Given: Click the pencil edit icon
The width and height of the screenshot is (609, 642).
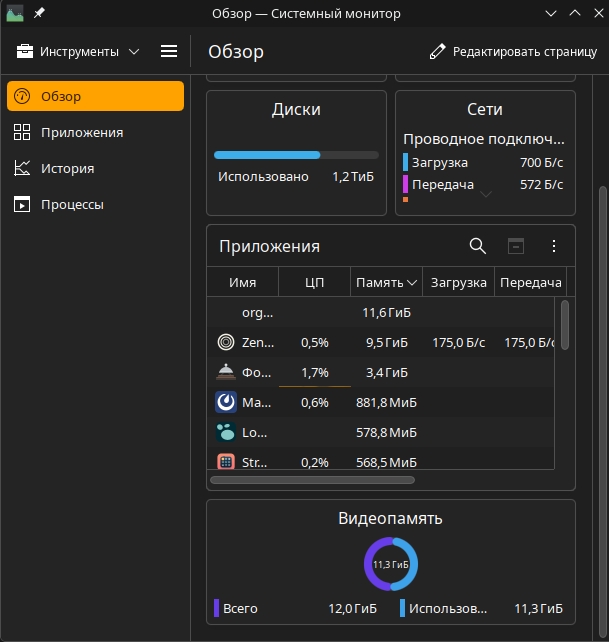Looking at the screenshot, I should click(x=437, y=52).
